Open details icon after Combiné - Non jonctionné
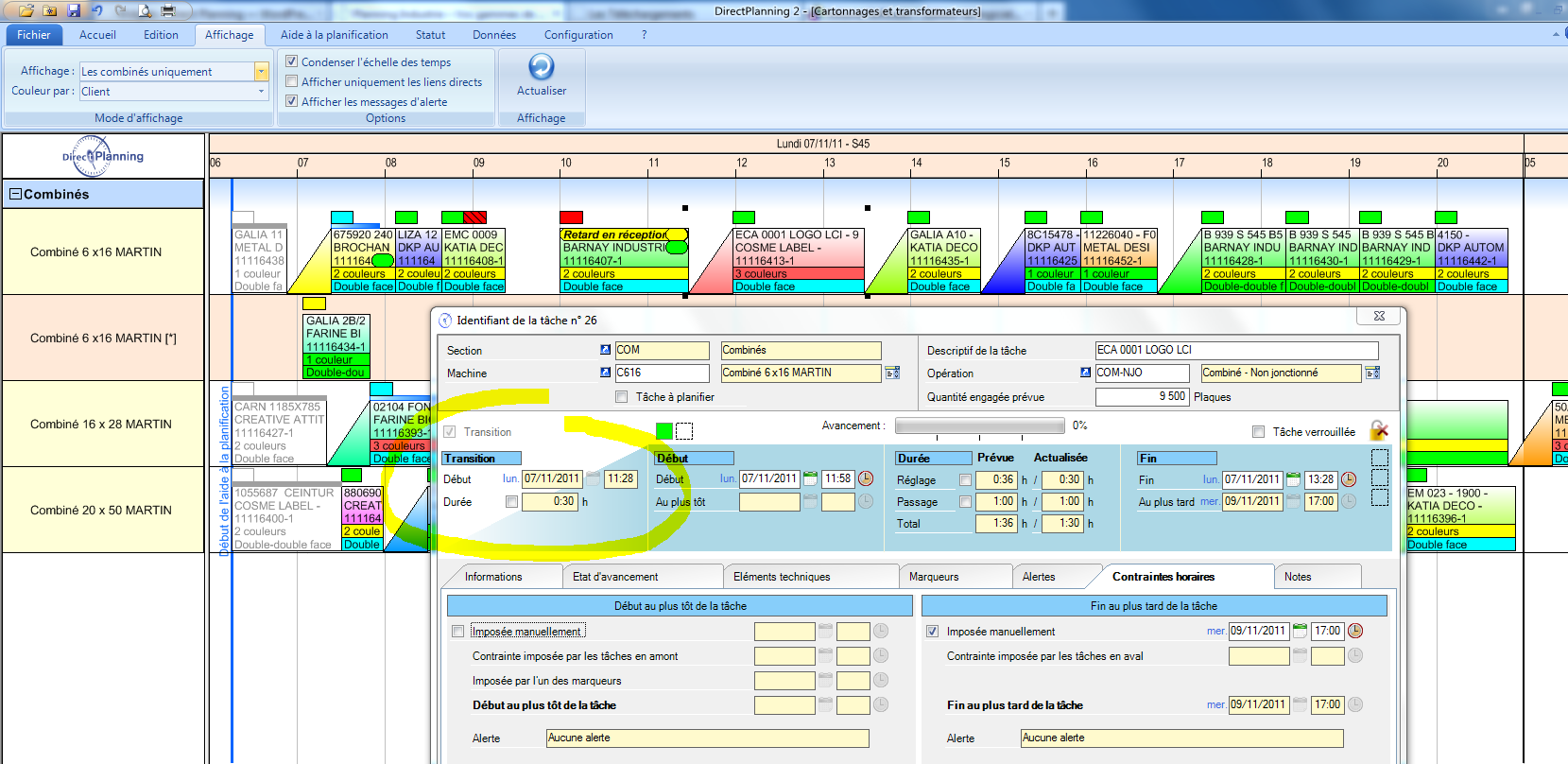 [1372, 373]
